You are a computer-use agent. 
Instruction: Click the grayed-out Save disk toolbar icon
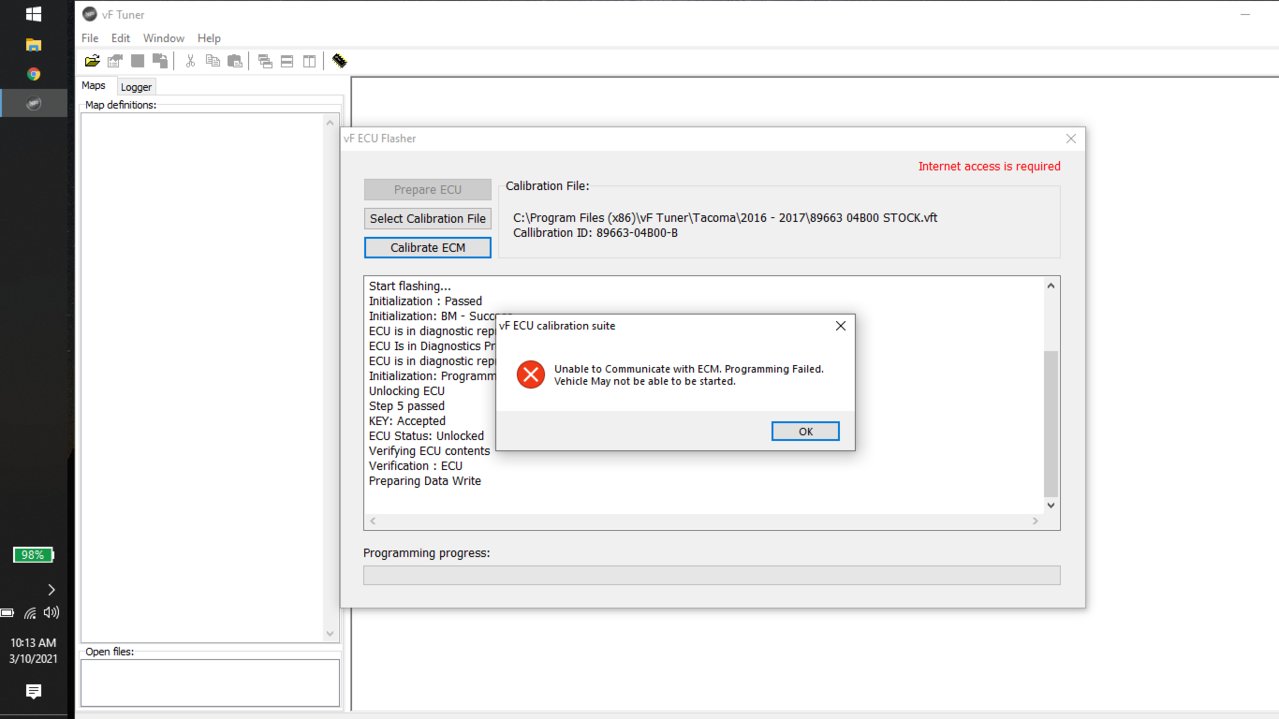tap(137, 61)
